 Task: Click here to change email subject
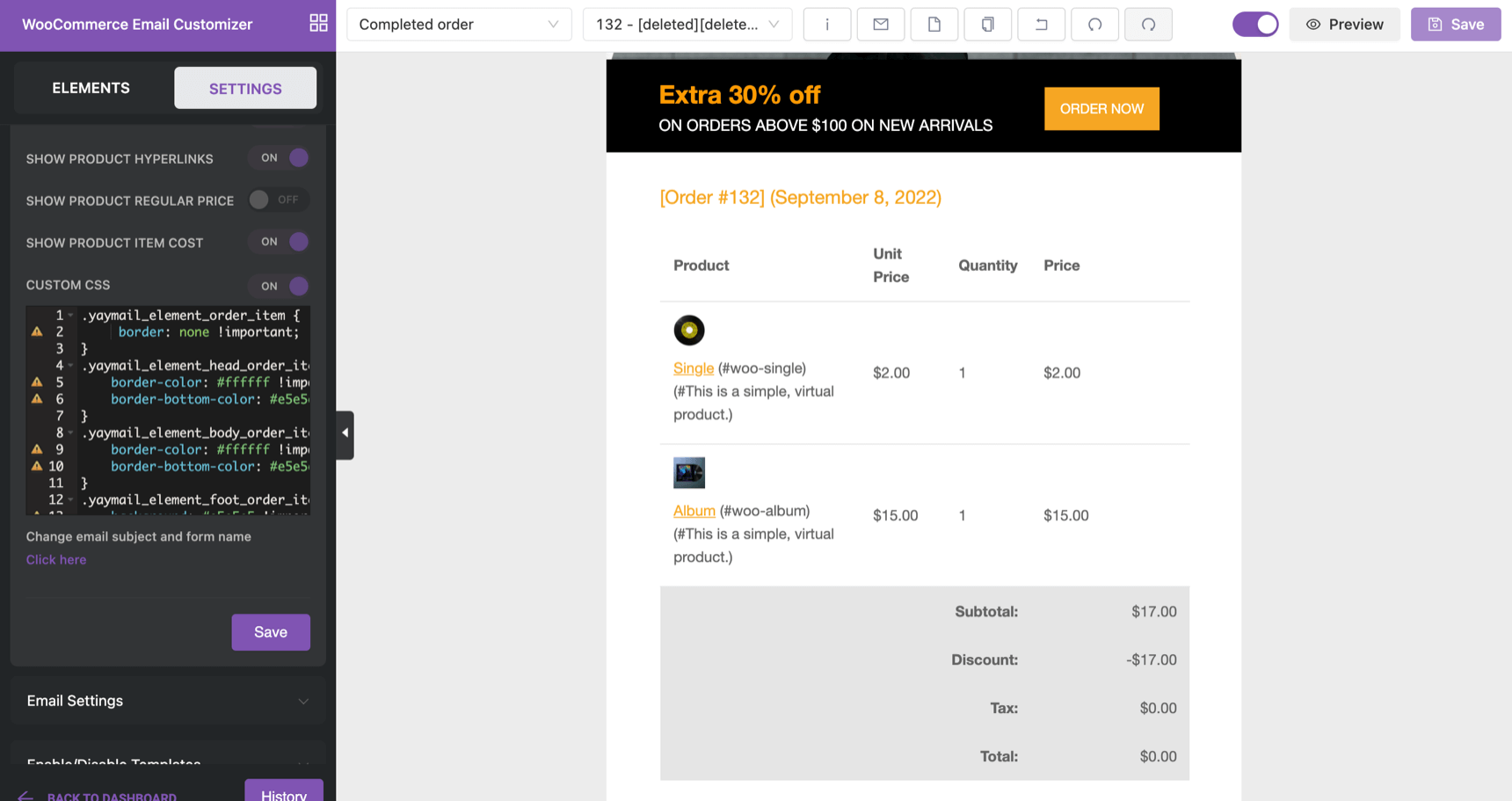[55, 559]
